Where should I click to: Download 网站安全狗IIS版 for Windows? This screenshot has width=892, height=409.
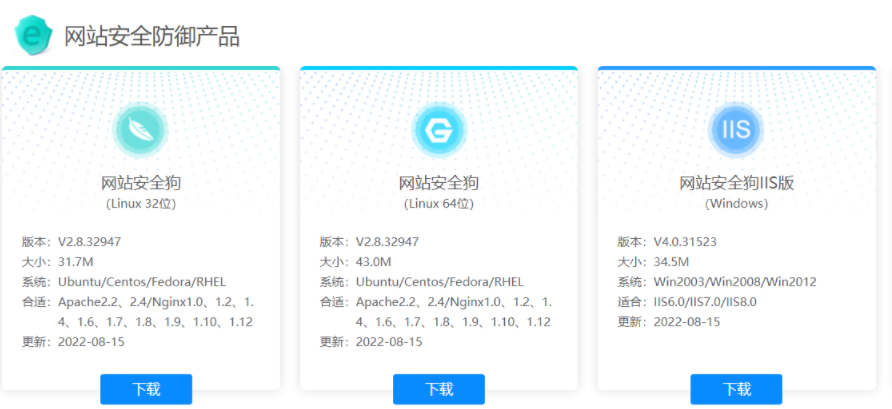[736, 389]
